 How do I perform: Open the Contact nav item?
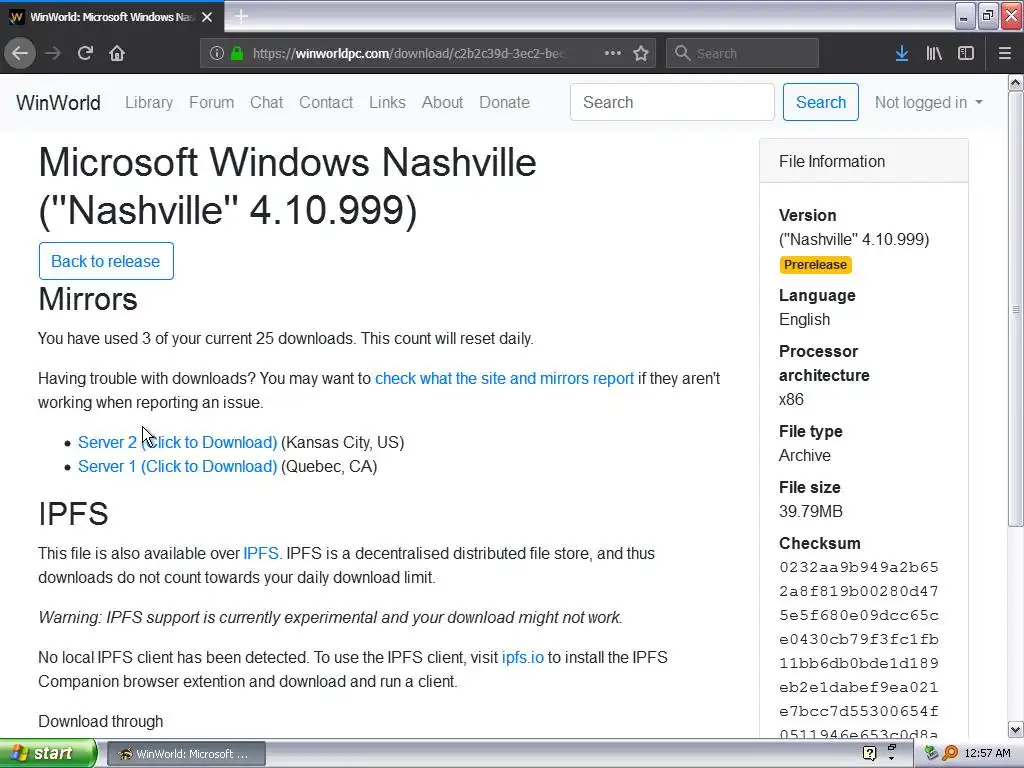[326, 103]
